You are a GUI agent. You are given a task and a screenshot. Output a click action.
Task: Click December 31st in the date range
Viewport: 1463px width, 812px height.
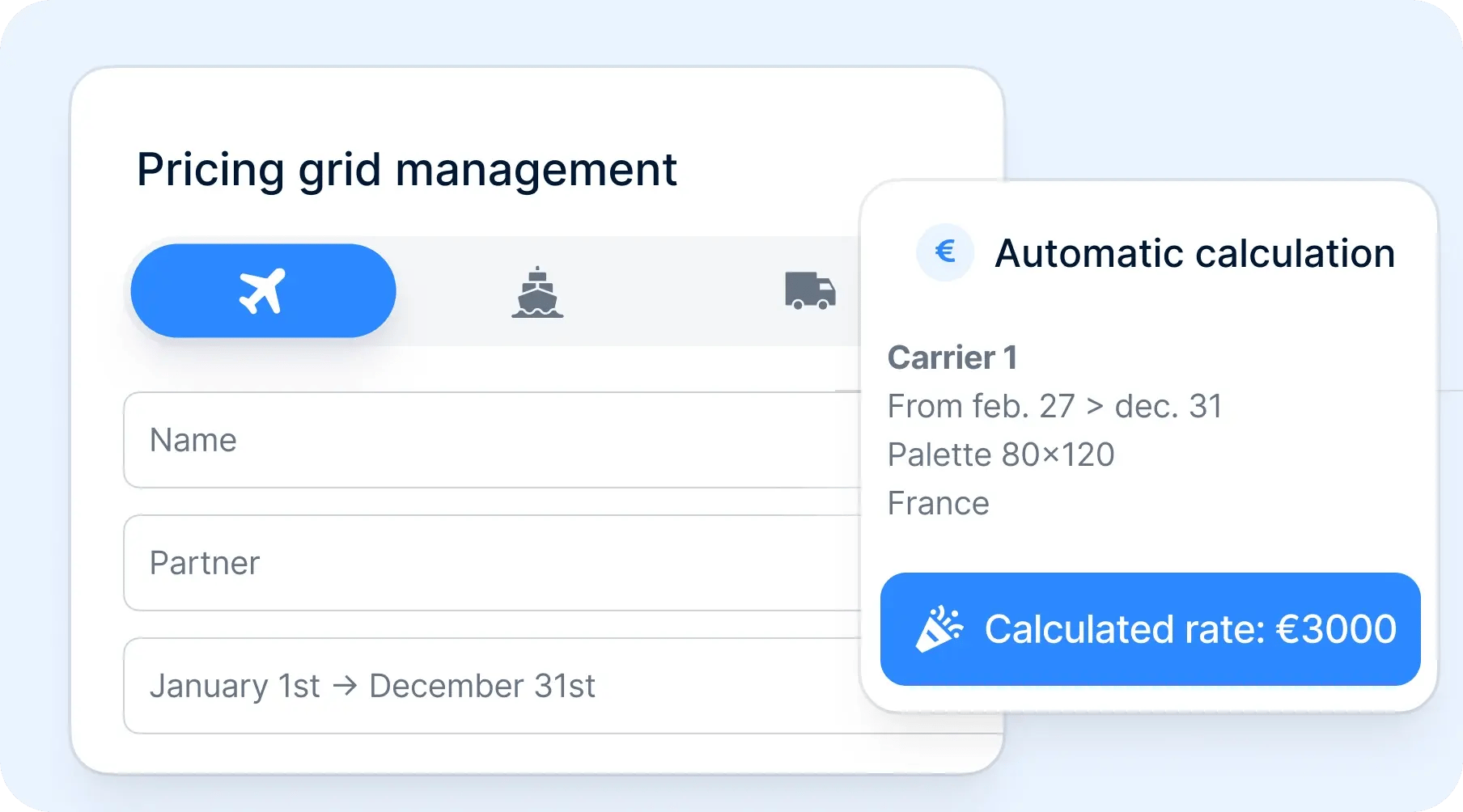click(482, 686)
